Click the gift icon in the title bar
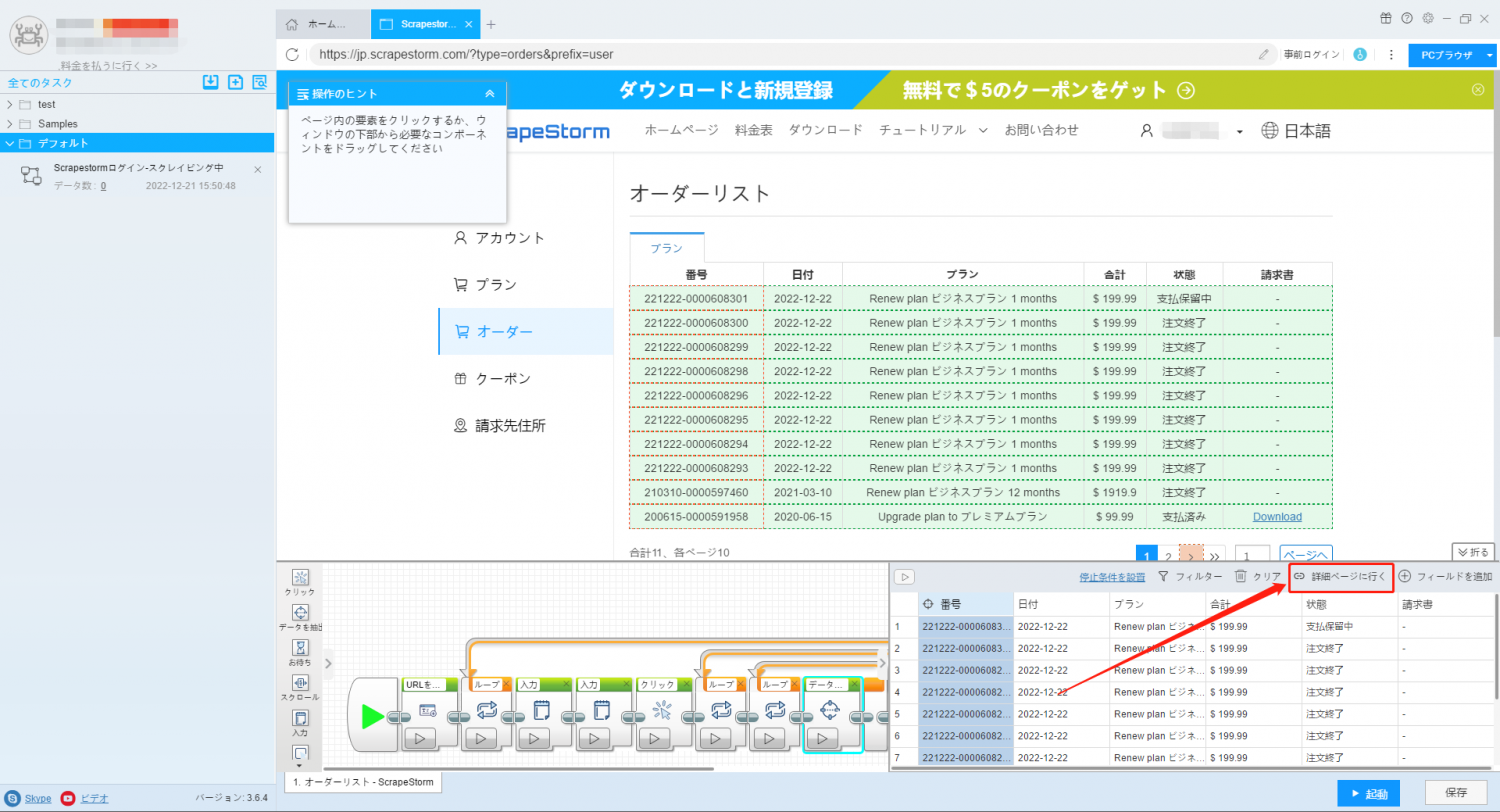1500x812 pixels. coord(1386,18)
